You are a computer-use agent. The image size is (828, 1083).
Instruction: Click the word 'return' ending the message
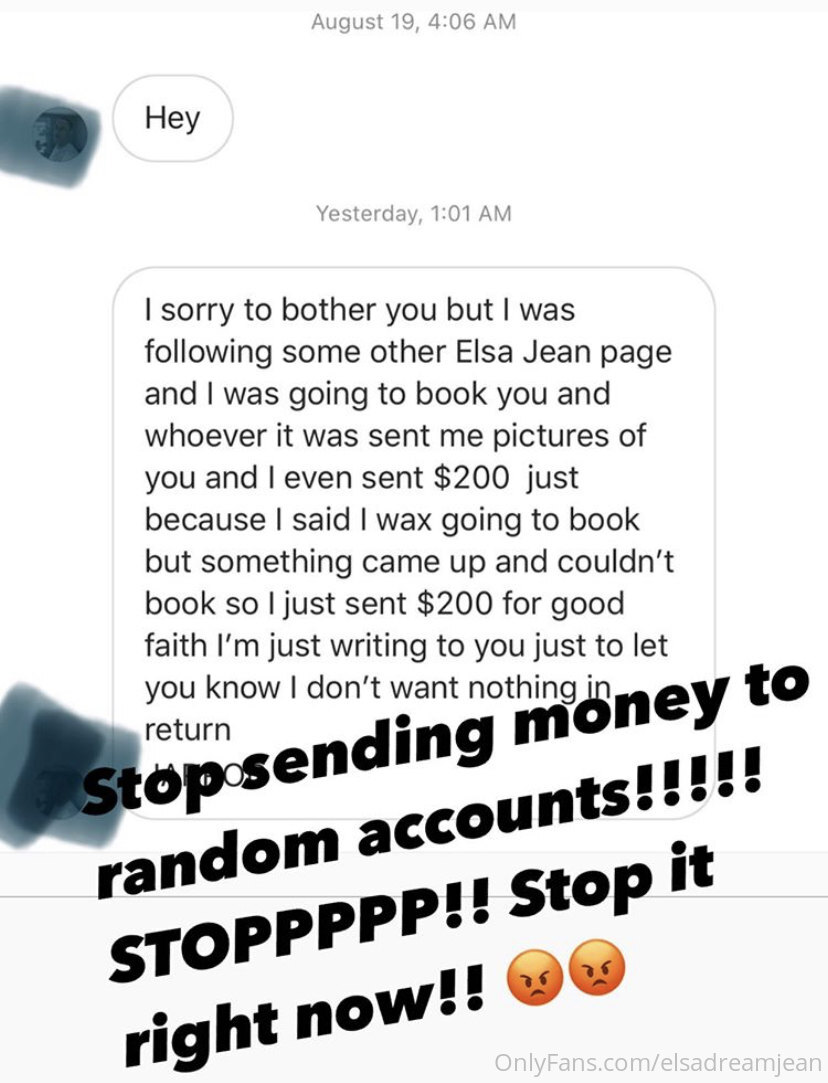point(187,730)
